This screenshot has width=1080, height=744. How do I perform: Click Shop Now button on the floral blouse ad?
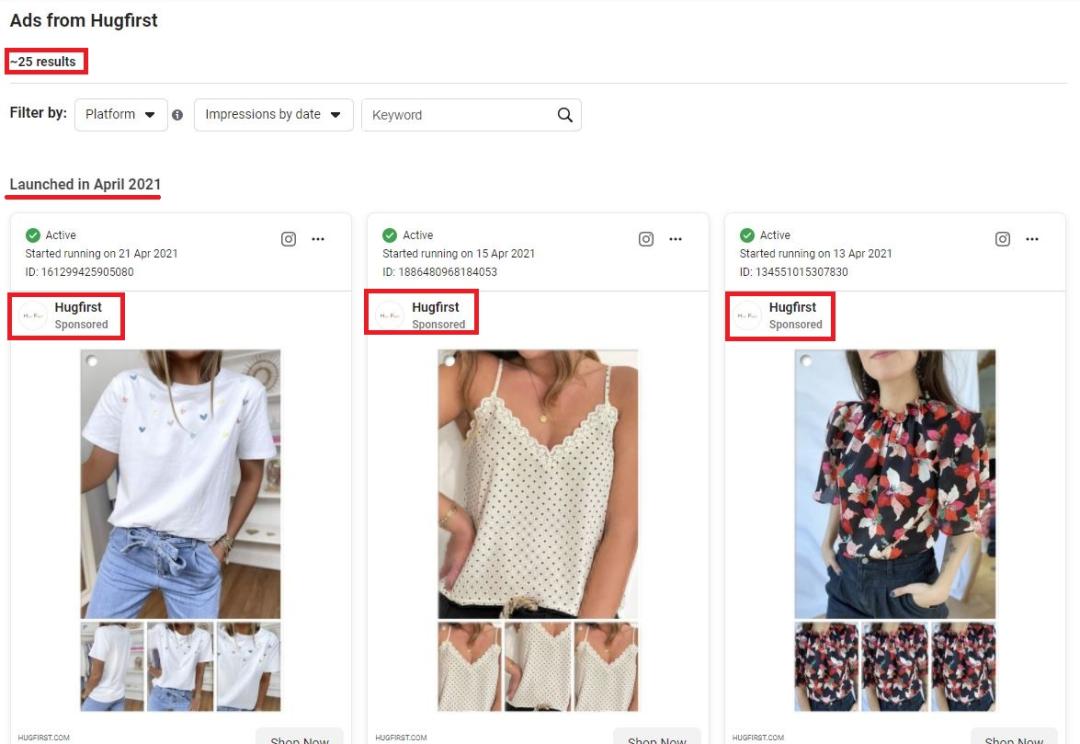(x=1014, y=736)
